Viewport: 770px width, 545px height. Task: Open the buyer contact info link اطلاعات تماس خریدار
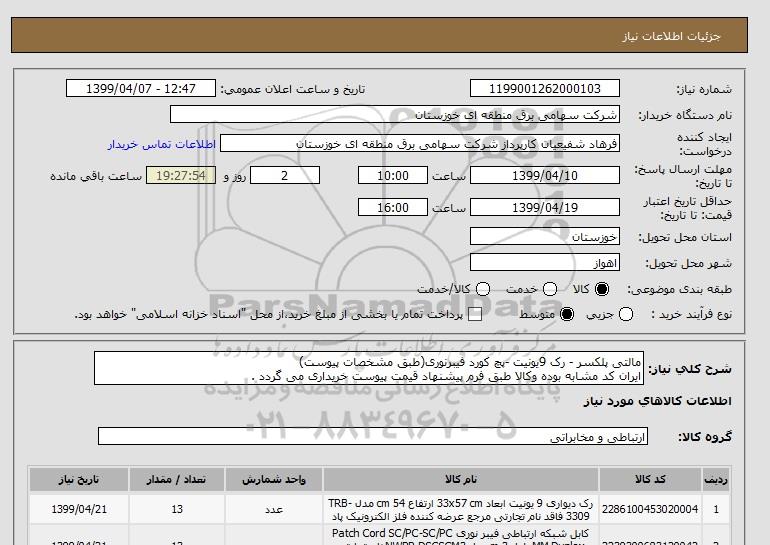point(162,145)
